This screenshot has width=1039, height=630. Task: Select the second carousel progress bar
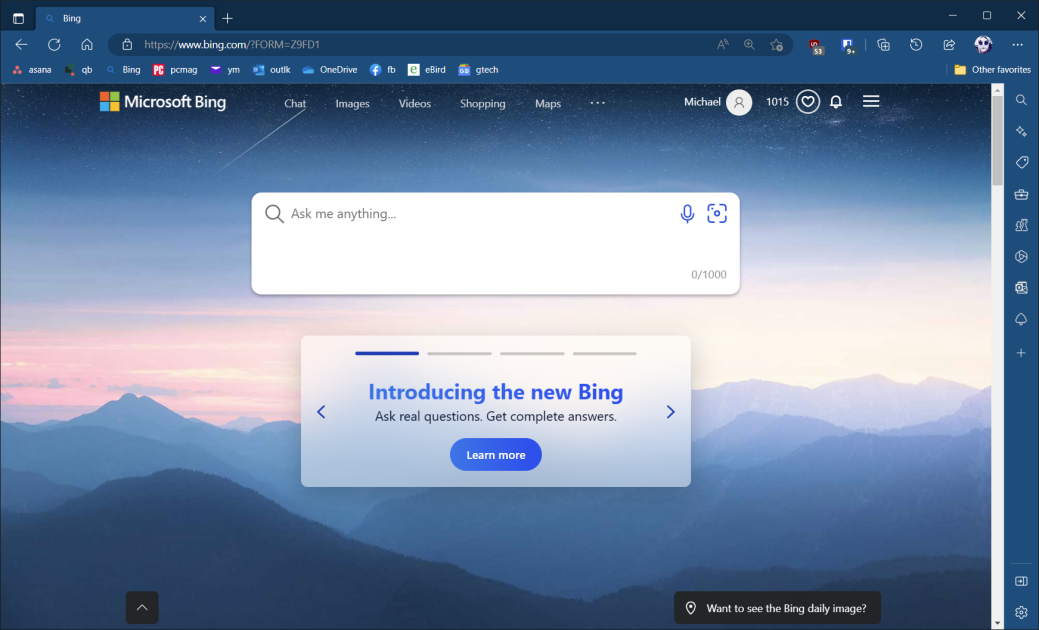pos(459,353)
